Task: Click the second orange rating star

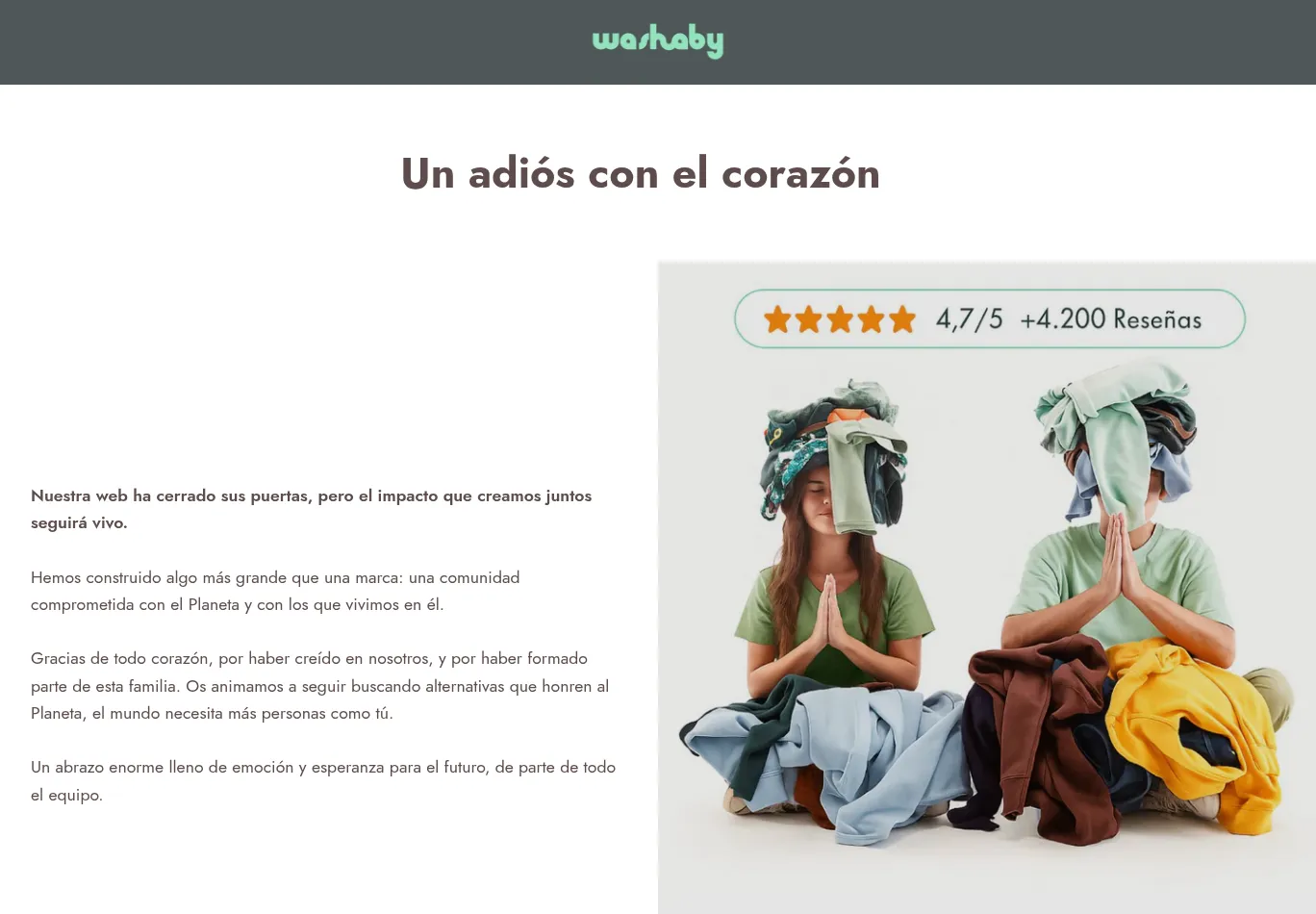Action: [808, 319]
